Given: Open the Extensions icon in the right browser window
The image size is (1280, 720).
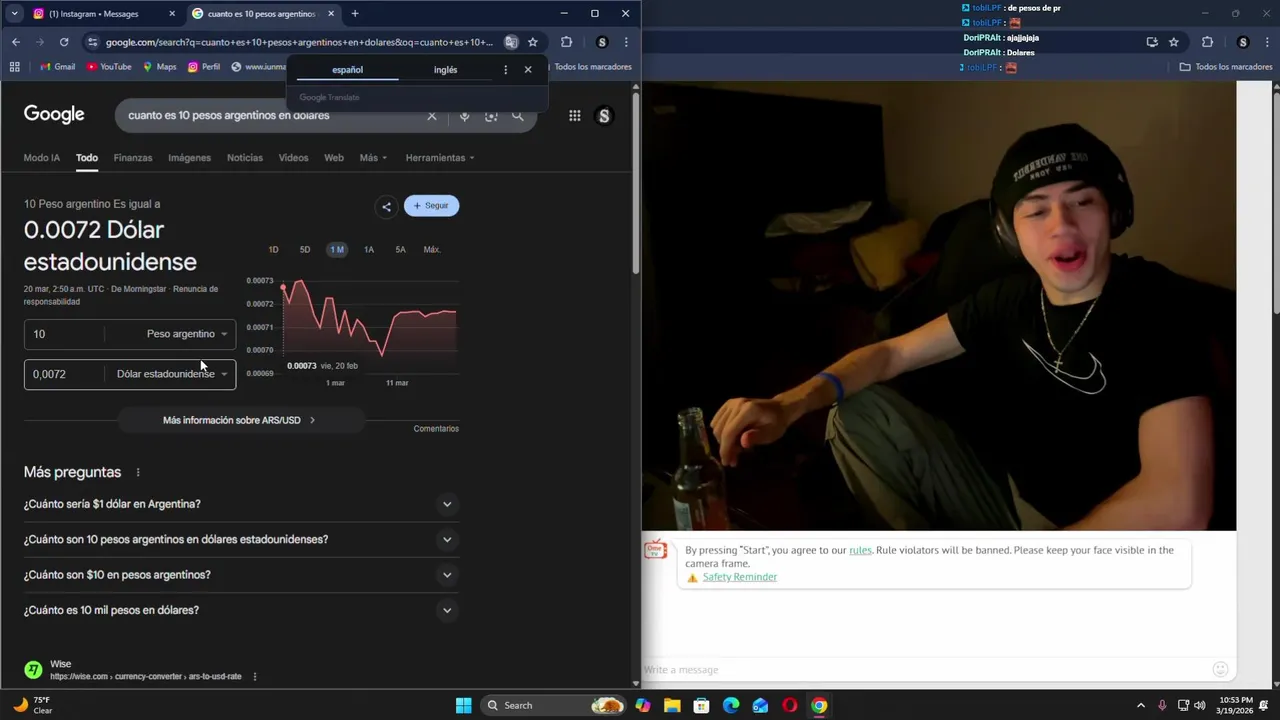Looking at the screenshot, I should [1207, 42].
